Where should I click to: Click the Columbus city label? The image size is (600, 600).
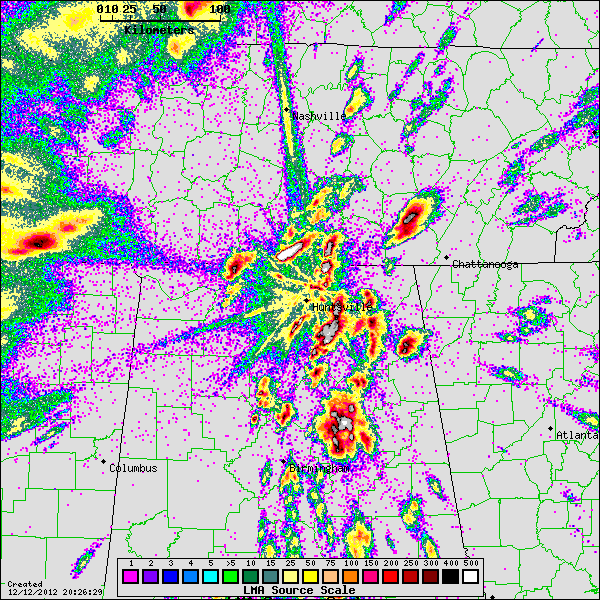tap(133, 468)
